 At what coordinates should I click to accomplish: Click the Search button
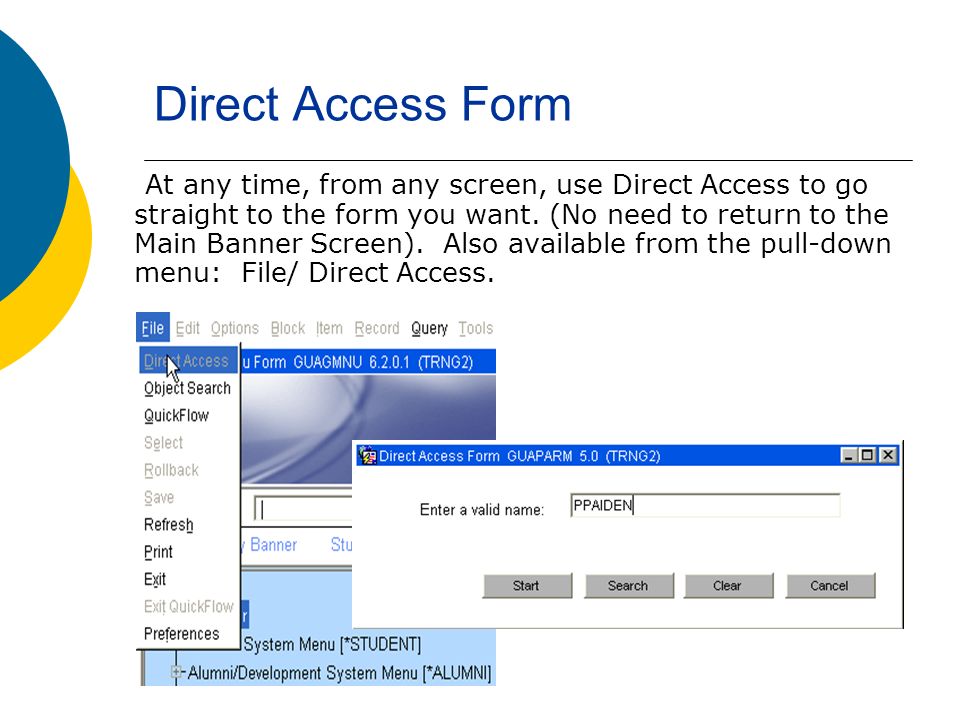629,586
